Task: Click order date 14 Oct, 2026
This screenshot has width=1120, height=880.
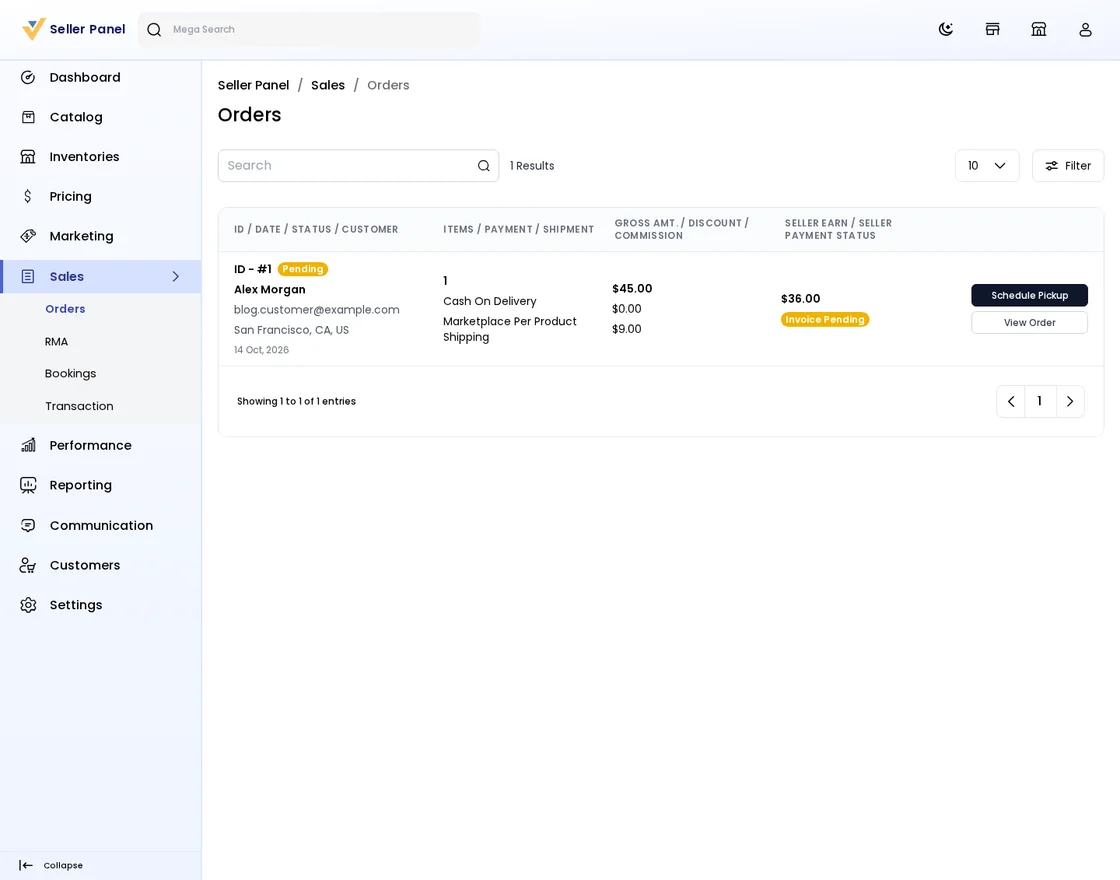Action: (x=261, y=349)
